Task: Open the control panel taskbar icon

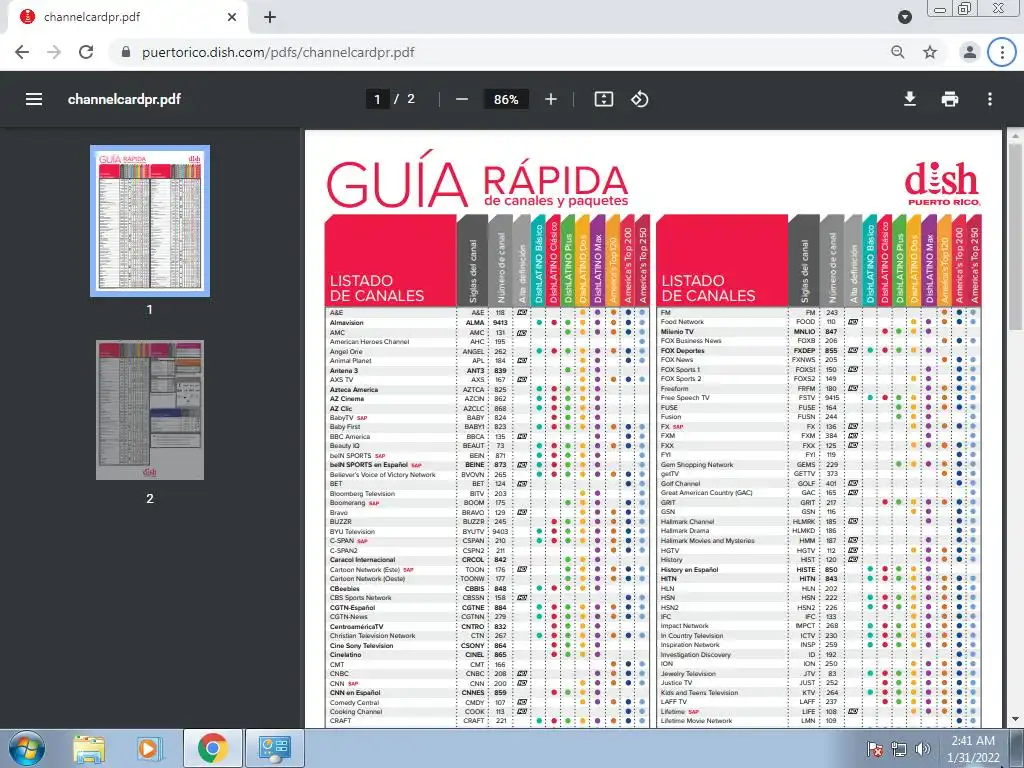Action: pyautogui.click(x=274, y=748)
